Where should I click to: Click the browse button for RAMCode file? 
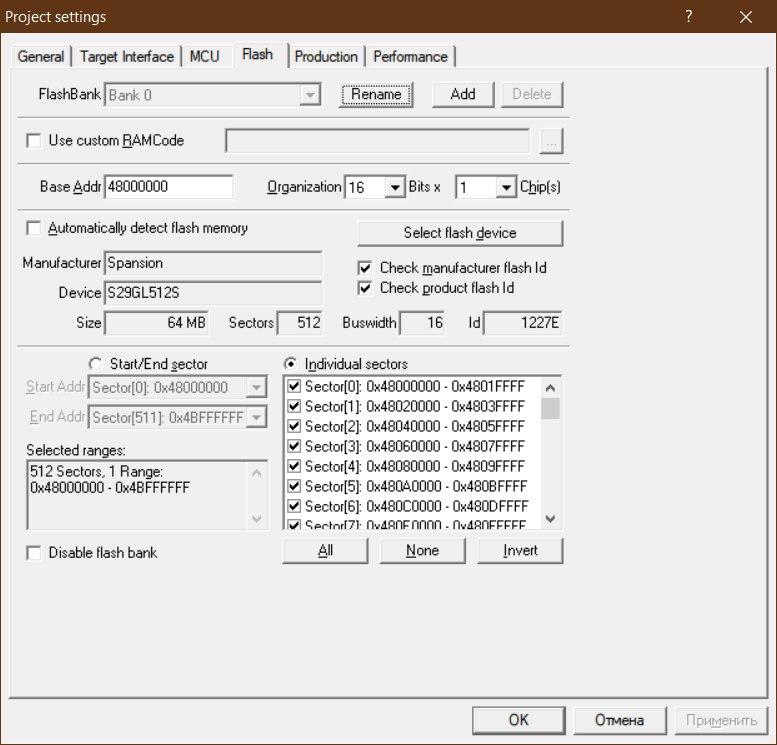[551, 141]
